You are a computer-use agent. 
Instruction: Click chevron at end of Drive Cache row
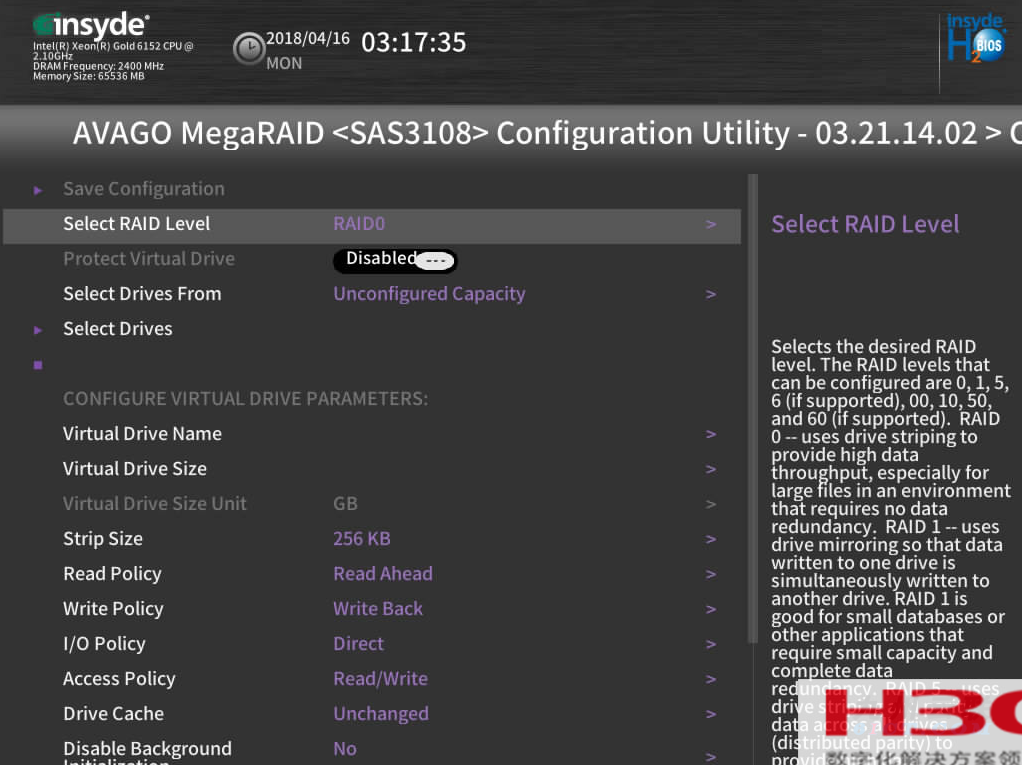tap(711, 714)
